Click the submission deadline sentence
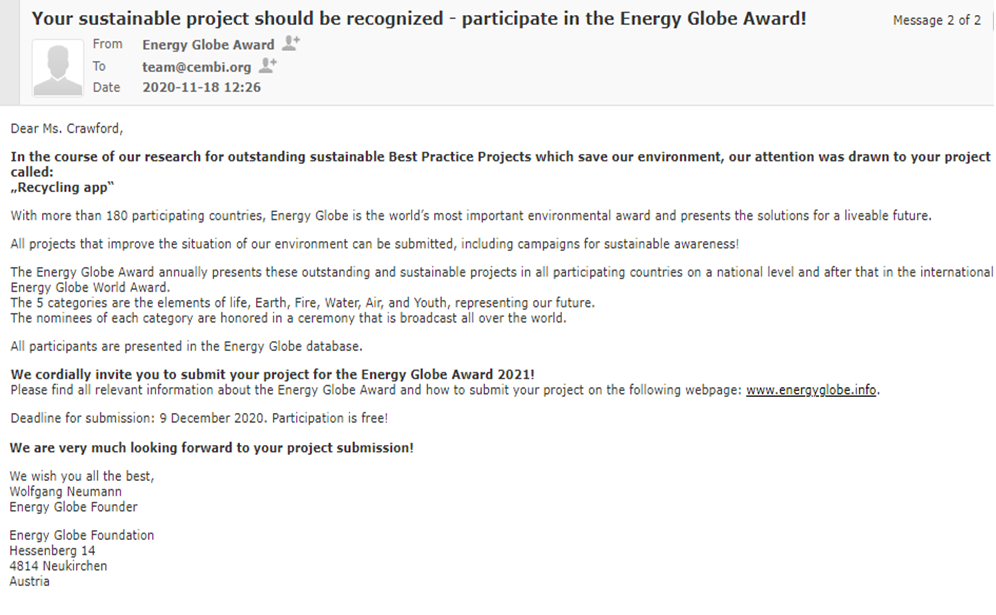996x615 pixels. (x=199, y=418)
